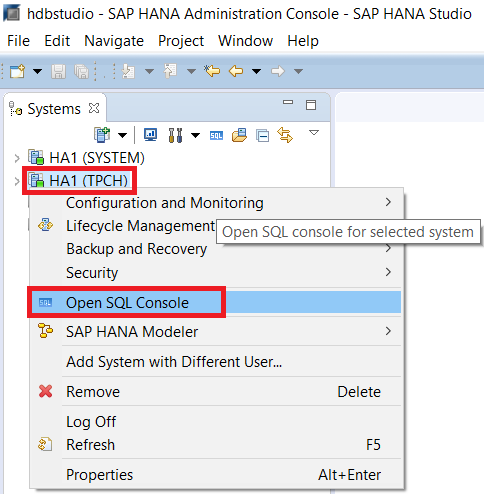Viewport: 485px width, 494px height.
Task: Choose Properties from context menu
Action: [215, 475]
